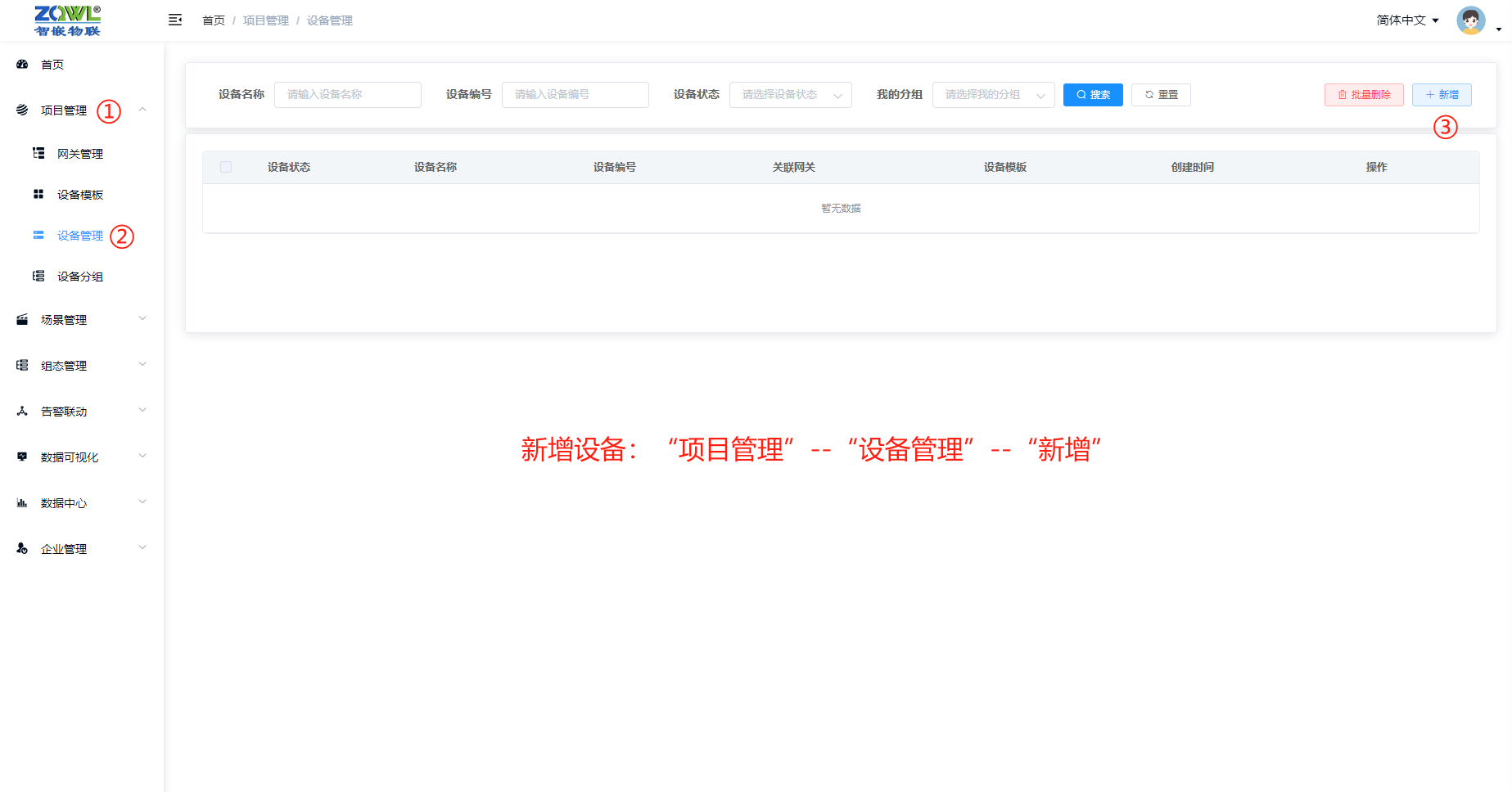Open the my group dropdown
1512x792 pixels.
(x=993, y=95)
